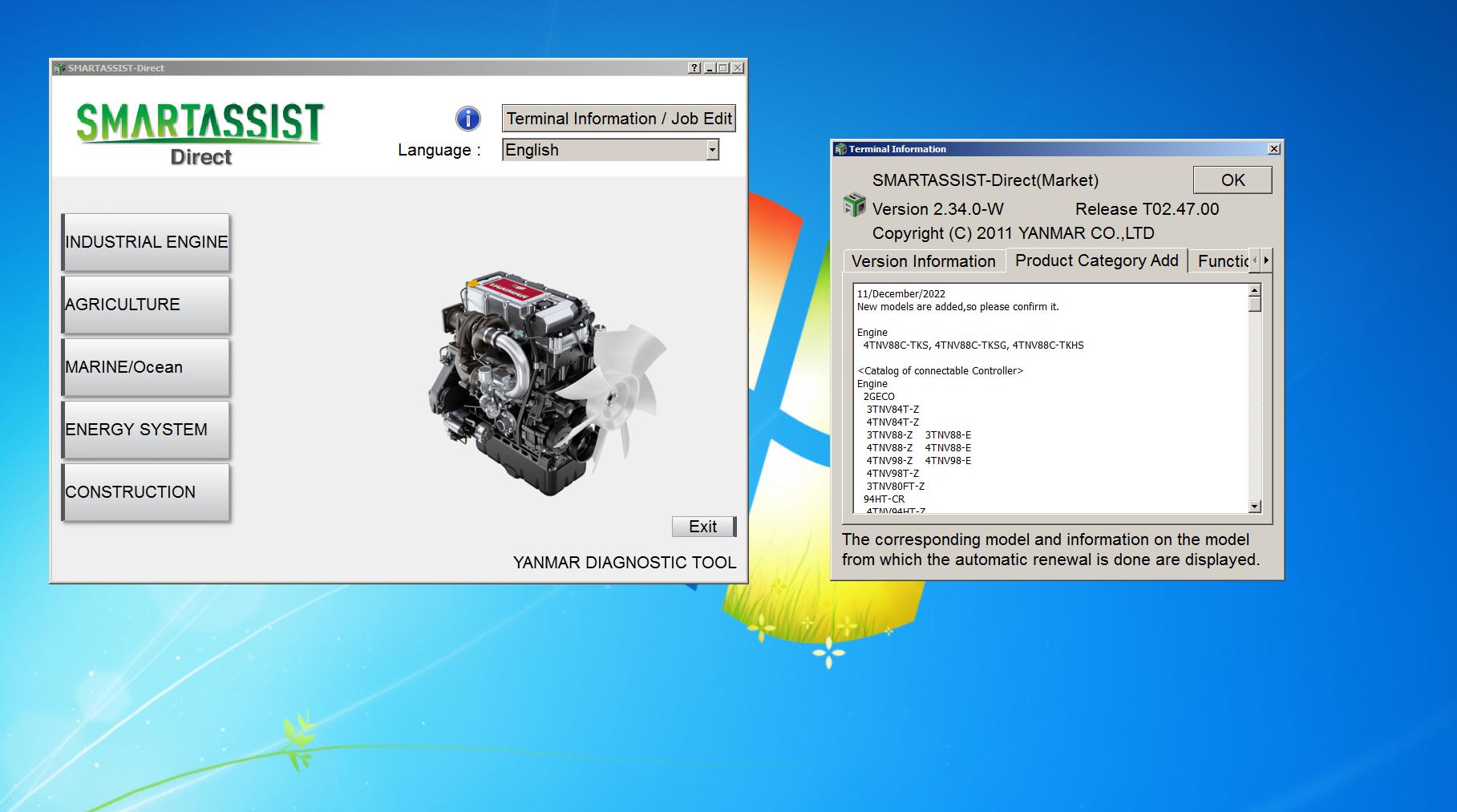The width and height of the screenshot is (1457, 812).
Task: Click the blue information icon beside Terminal Information
Action: pyautogui.click(x=467, y=118)
